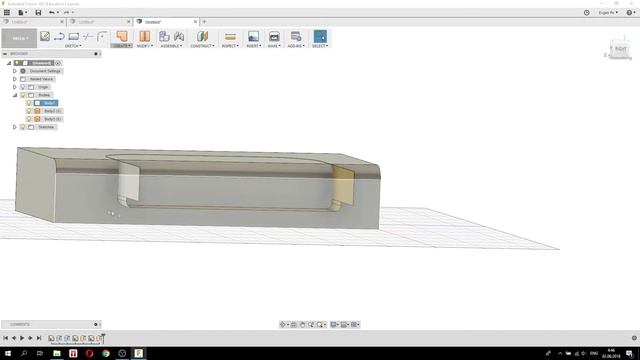This screenshot has height=360, width=640.
Task: Toggle root component visibility bulb
Action: (17, 63)
